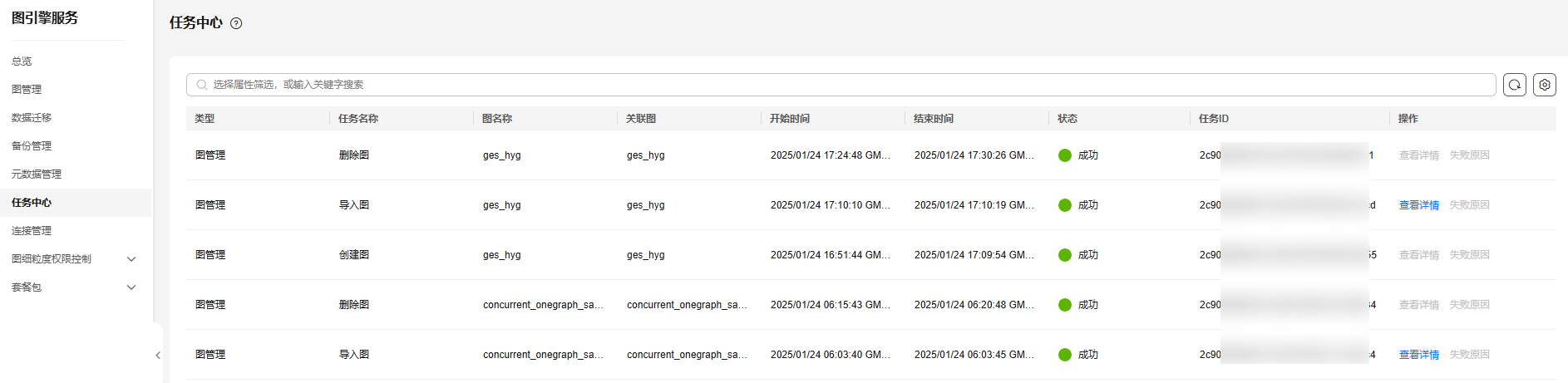The height and width of the screenshot is (383, 1568).
Task: Focus the attribute filter search field
Action: point(841,85)
